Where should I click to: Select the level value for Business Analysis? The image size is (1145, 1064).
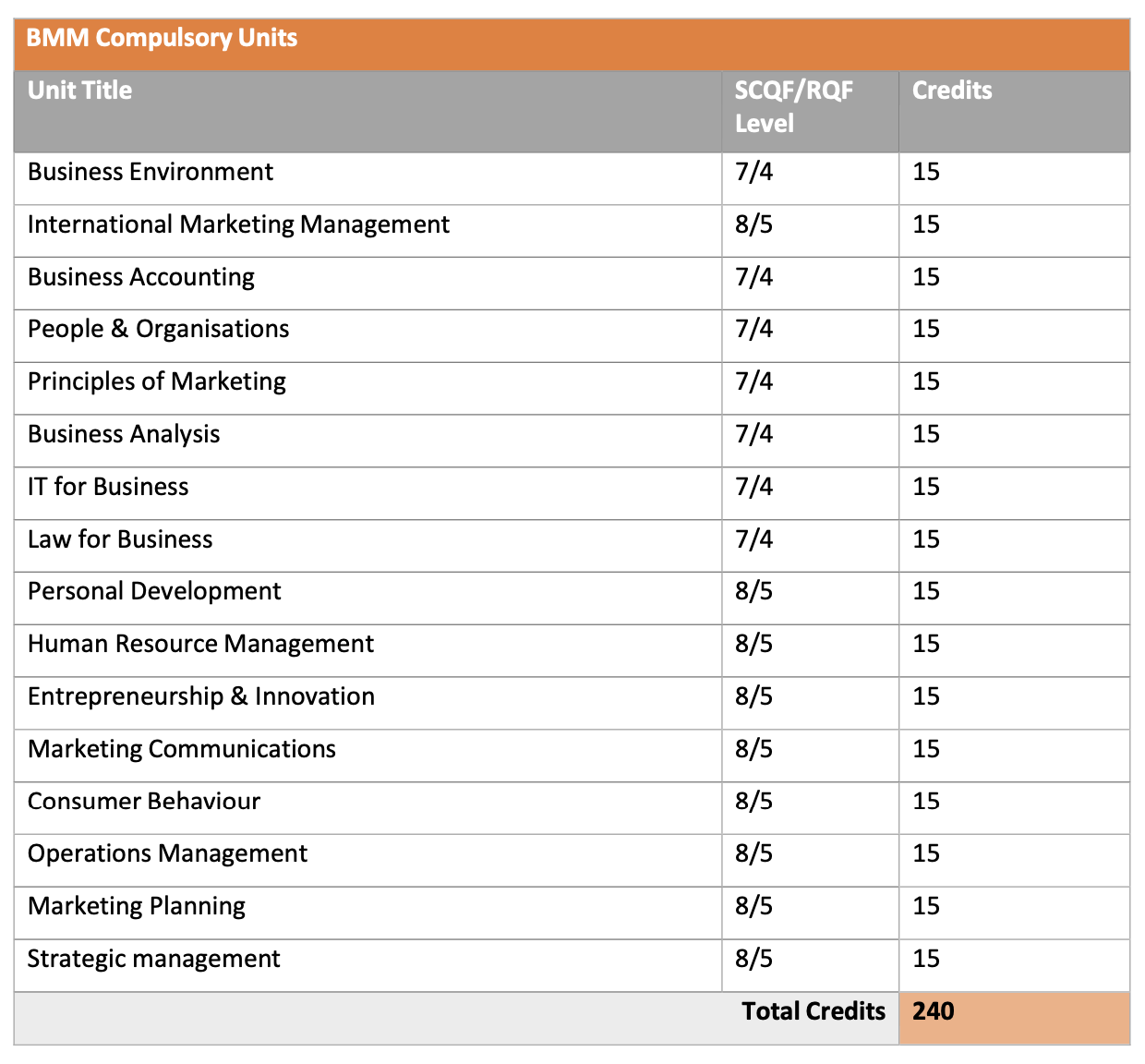point(754,435)
